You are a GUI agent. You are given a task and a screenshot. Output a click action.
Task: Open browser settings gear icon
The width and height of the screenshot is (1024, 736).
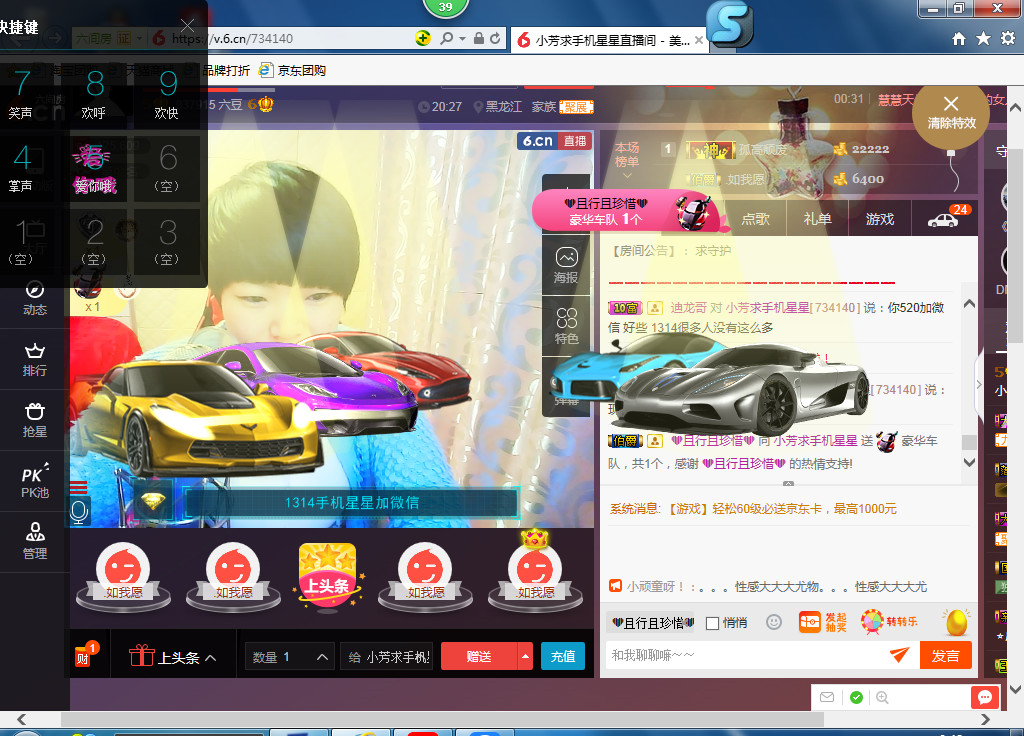[x=1008, y=39]
